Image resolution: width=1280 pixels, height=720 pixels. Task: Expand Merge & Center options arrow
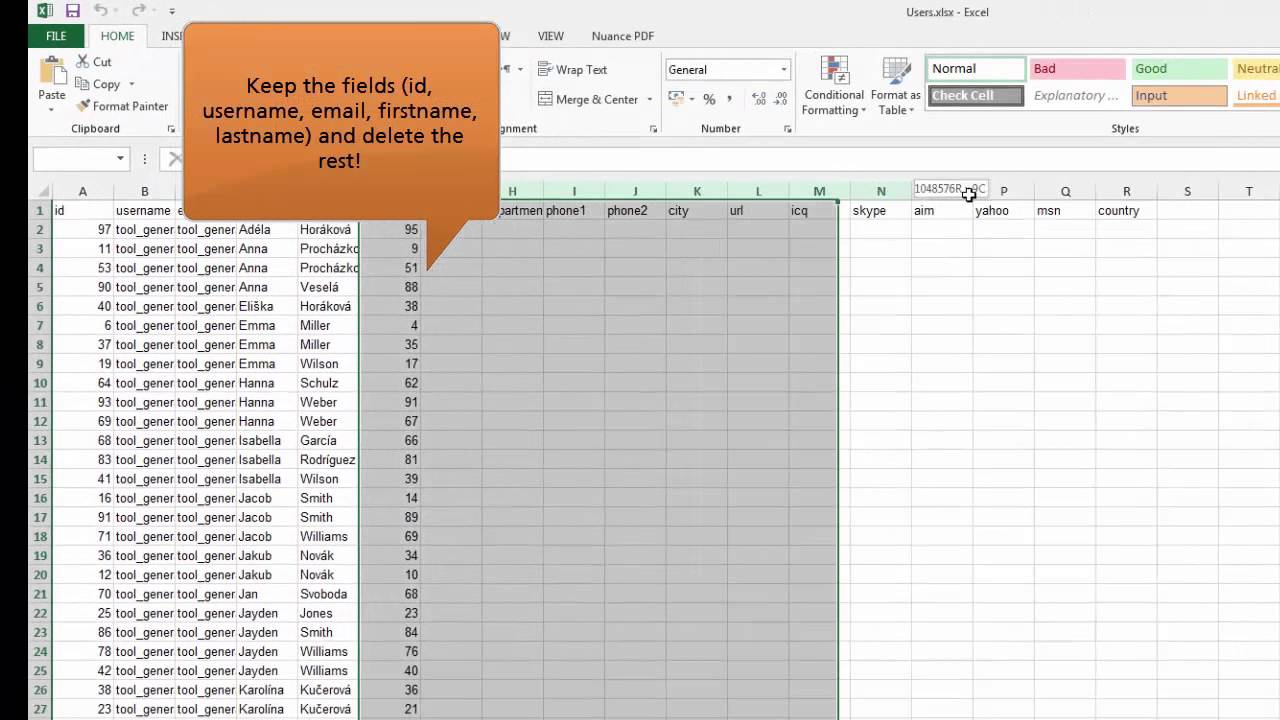coord(649,99)
